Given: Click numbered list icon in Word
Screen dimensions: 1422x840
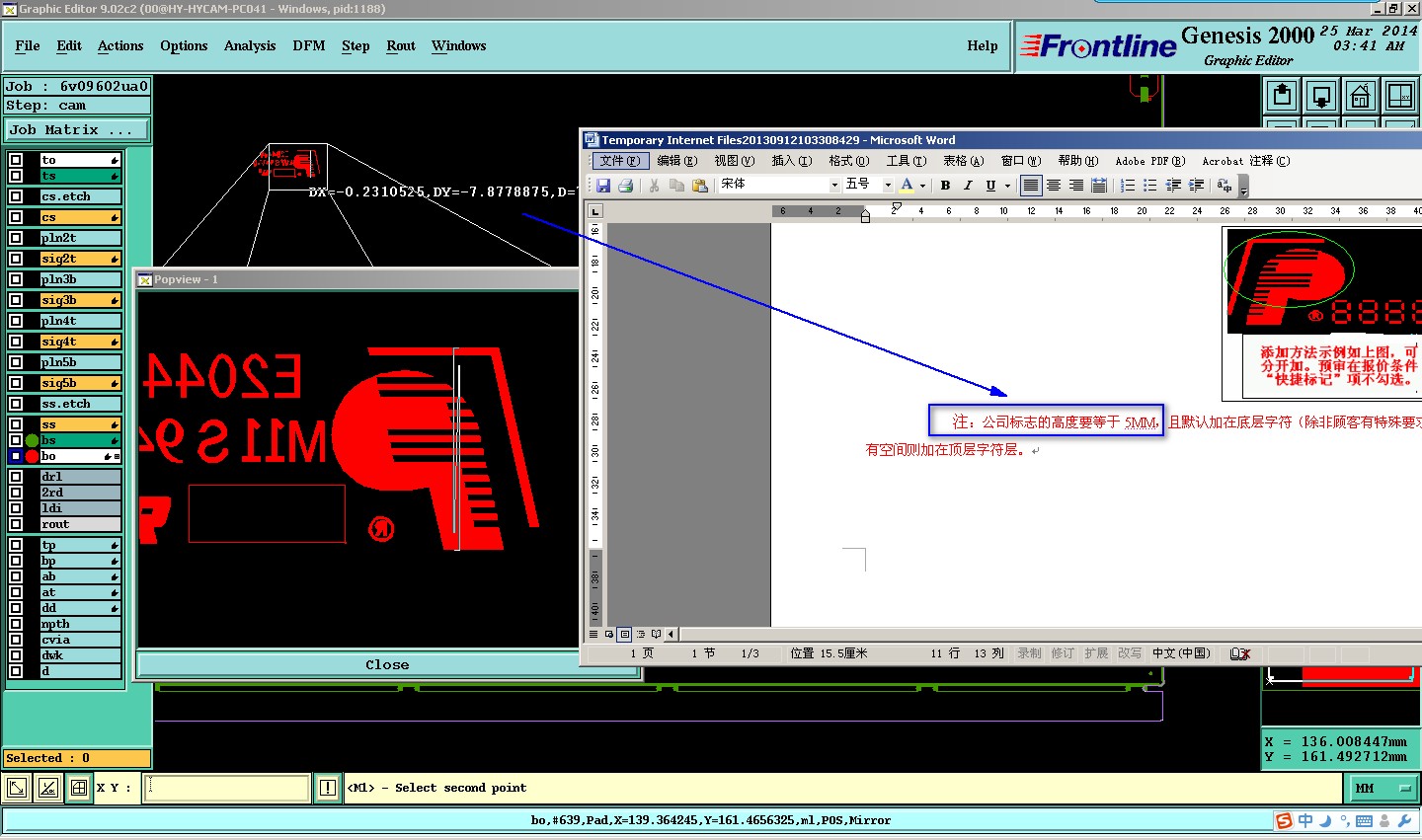Looking at the screenshot, I should pos(1128,185).
